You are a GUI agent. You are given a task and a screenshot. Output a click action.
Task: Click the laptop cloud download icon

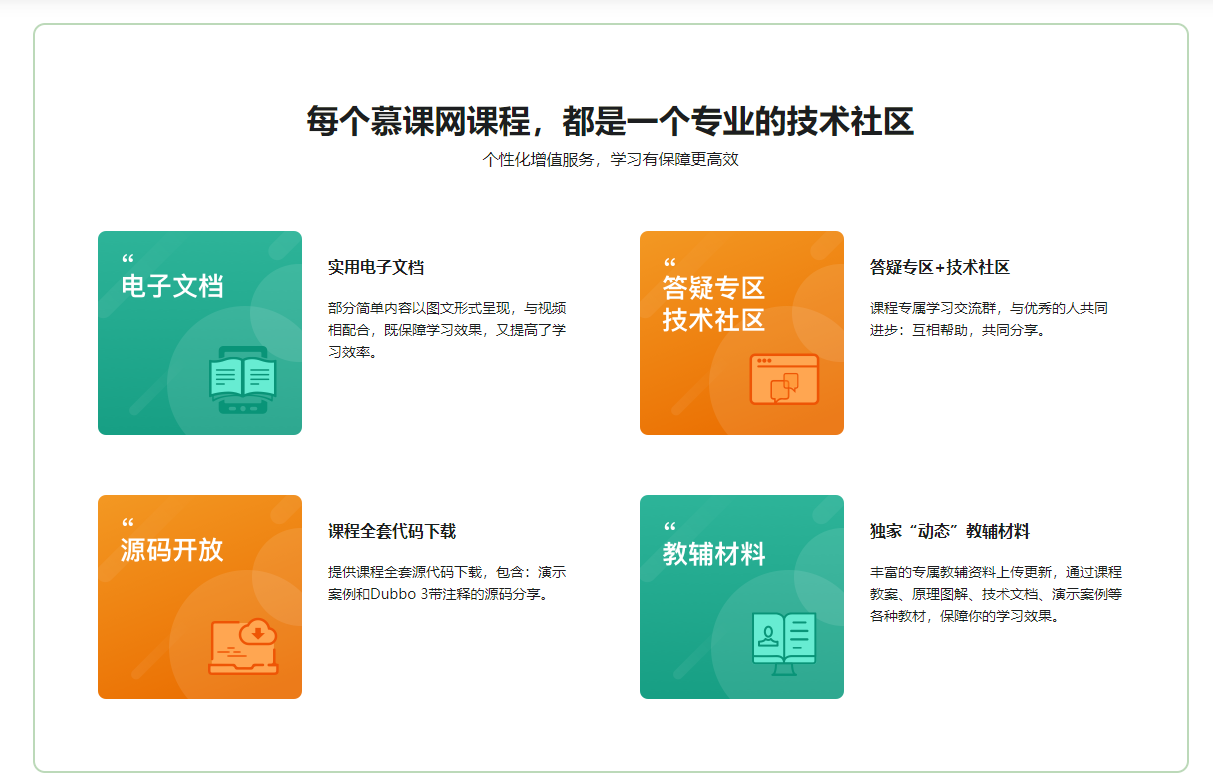244,647
